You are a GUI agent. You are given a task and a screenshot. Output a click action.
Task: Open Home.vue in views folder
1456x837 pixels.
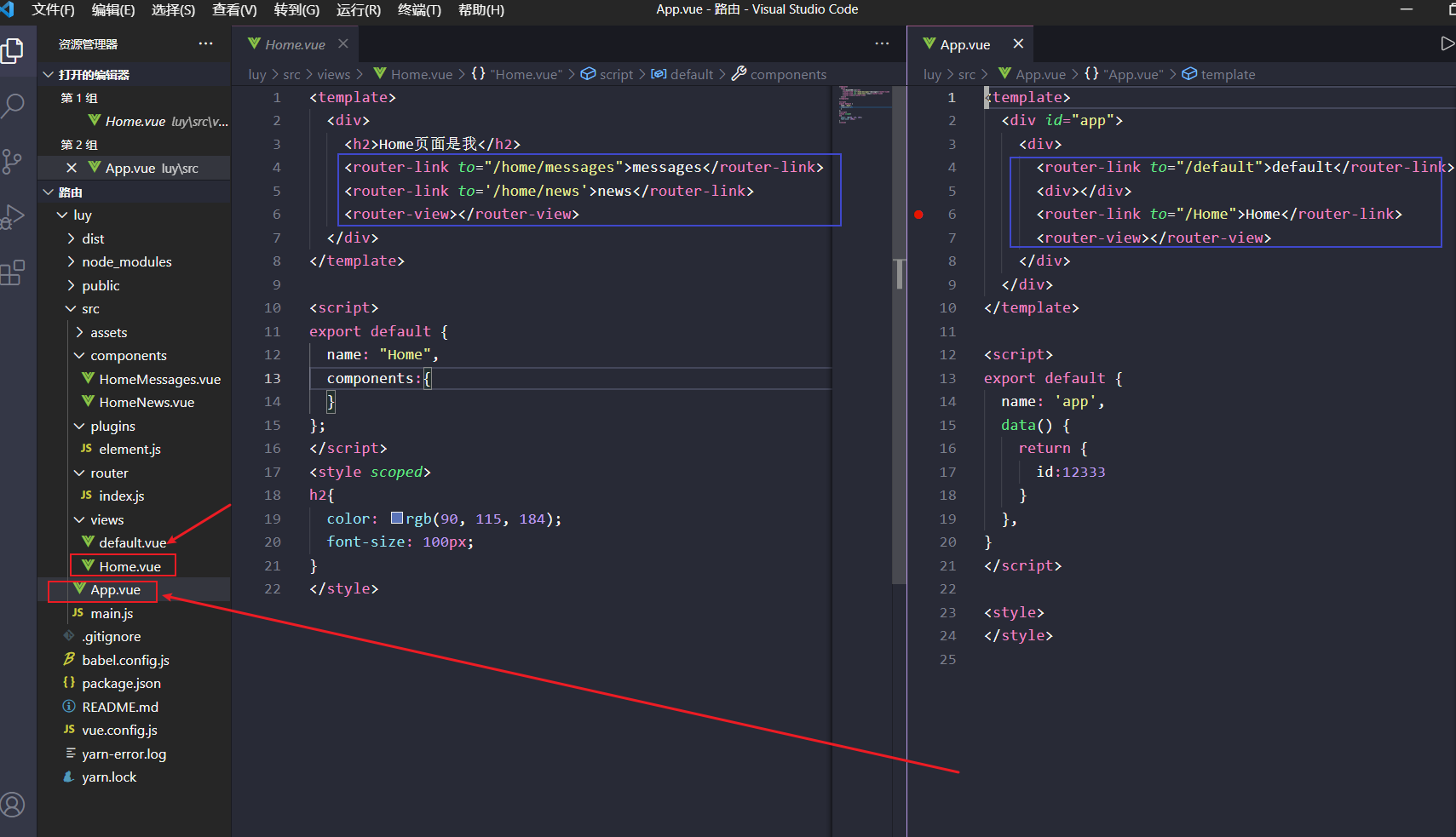point(129,566)
